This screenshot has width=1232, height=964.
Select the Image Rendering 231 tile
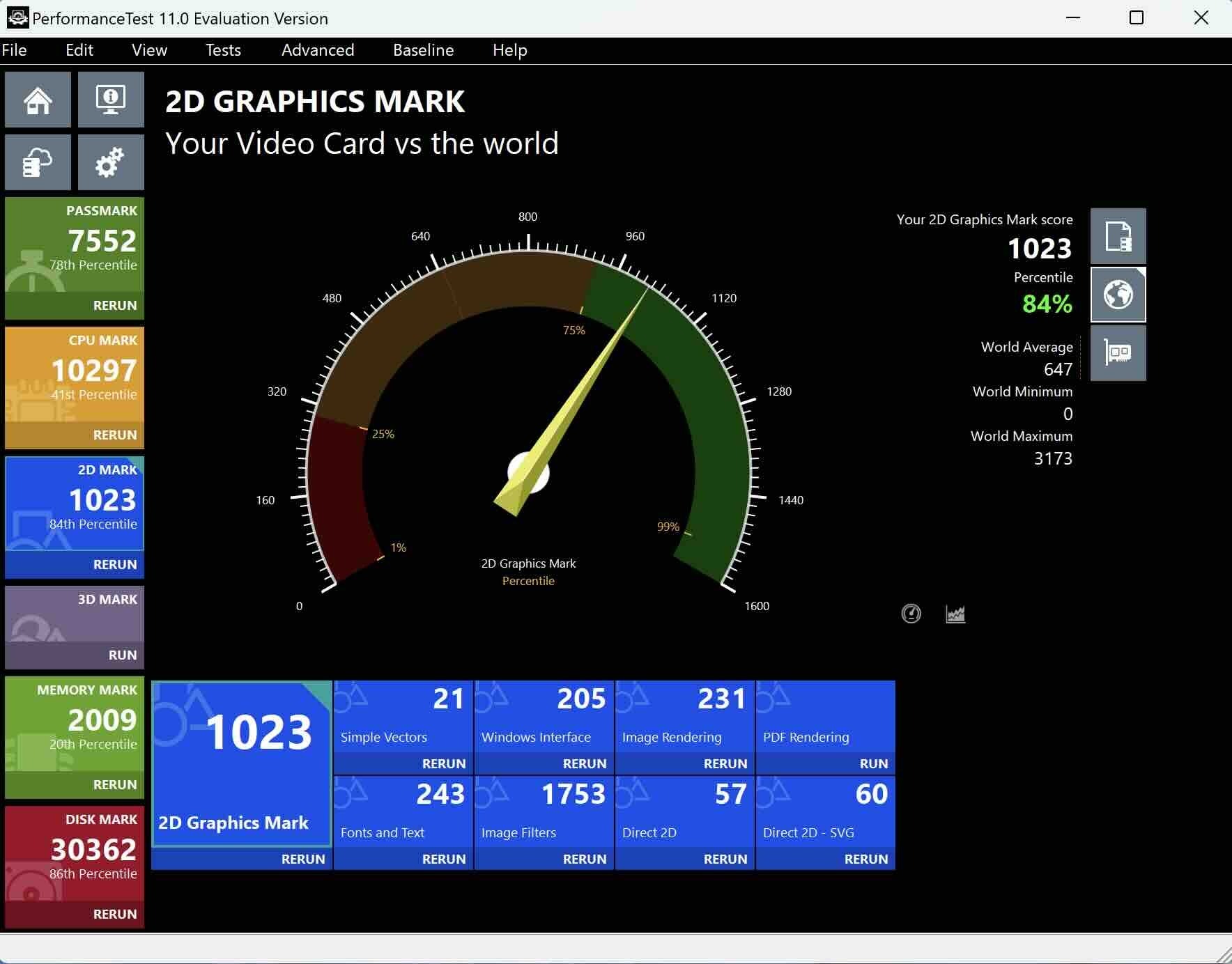[685, 717]
